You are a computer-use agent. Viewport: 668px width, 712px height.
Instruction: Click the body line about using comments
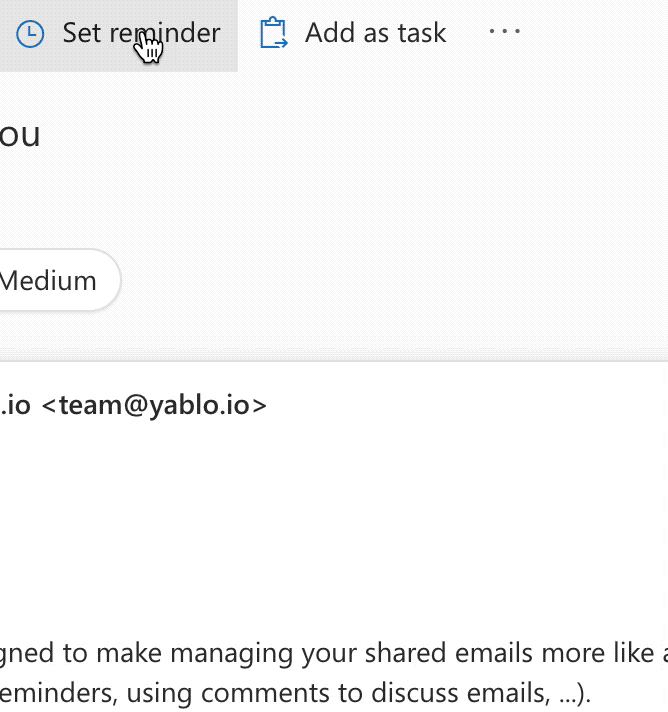tap(300, 692)
